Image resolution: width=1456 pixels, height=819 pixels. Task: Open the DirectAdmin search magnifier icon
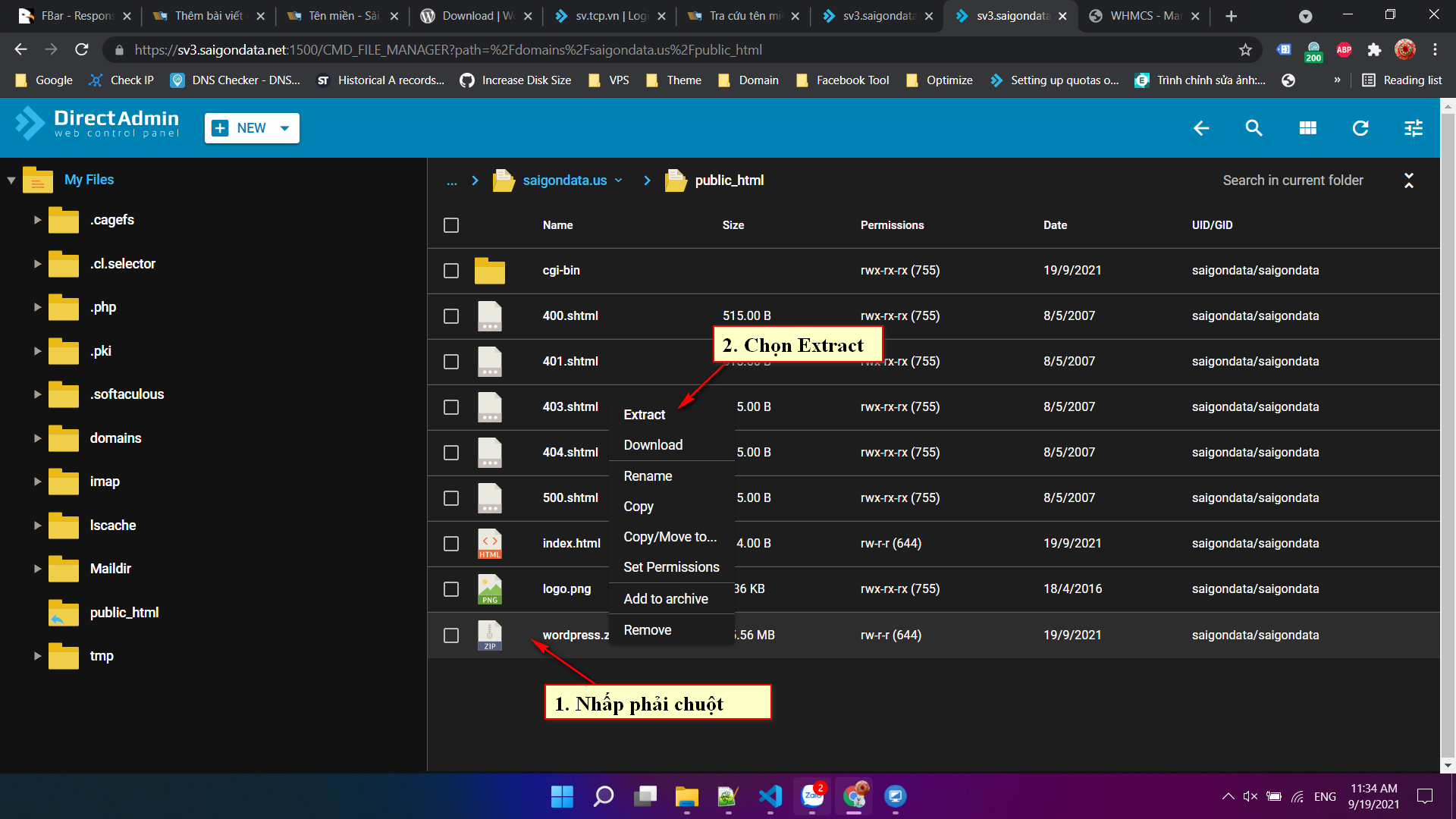pyautogui.click(x=1254, y=128)
